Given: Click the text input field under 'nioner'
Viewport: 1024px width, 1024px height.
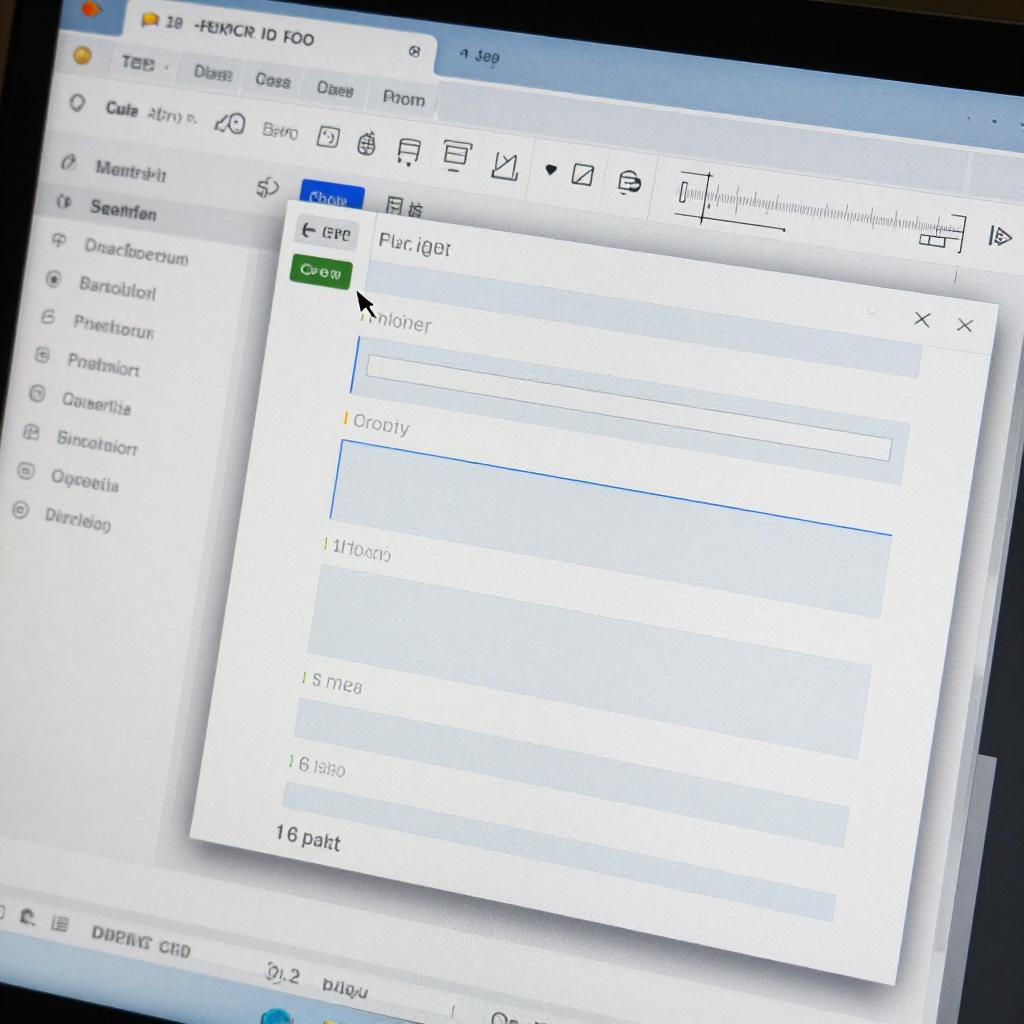Looking at the screenshot, I should click(x=628, y=408).
